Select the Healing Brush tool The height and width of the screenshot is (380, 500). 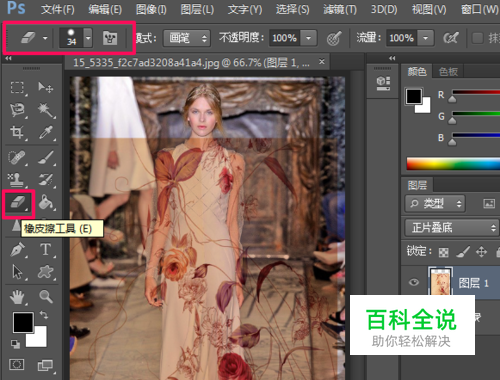pyautogui.click(x=17, y=157)
